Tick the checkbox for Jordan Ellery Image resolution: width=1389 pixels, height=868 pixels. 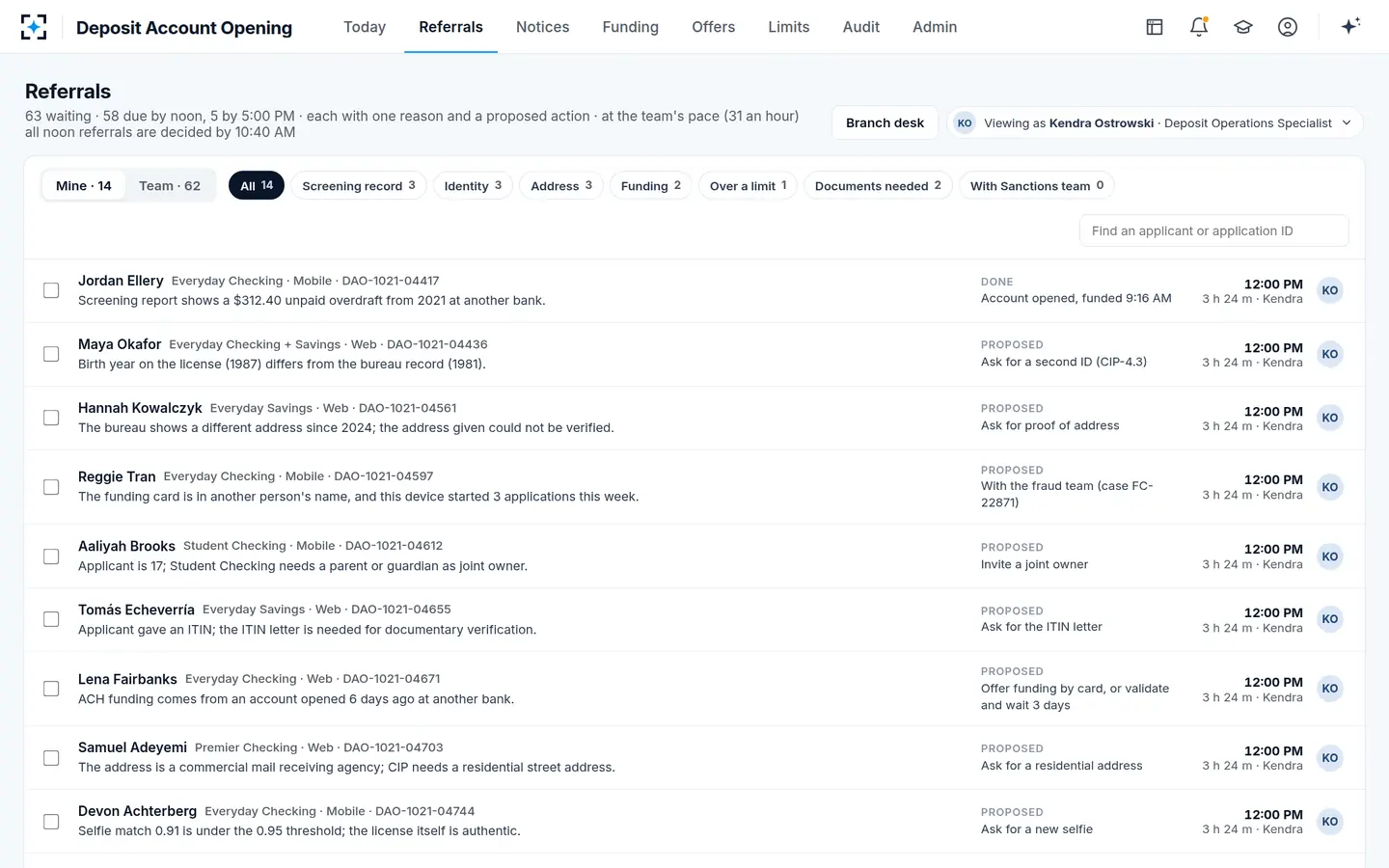51,290
